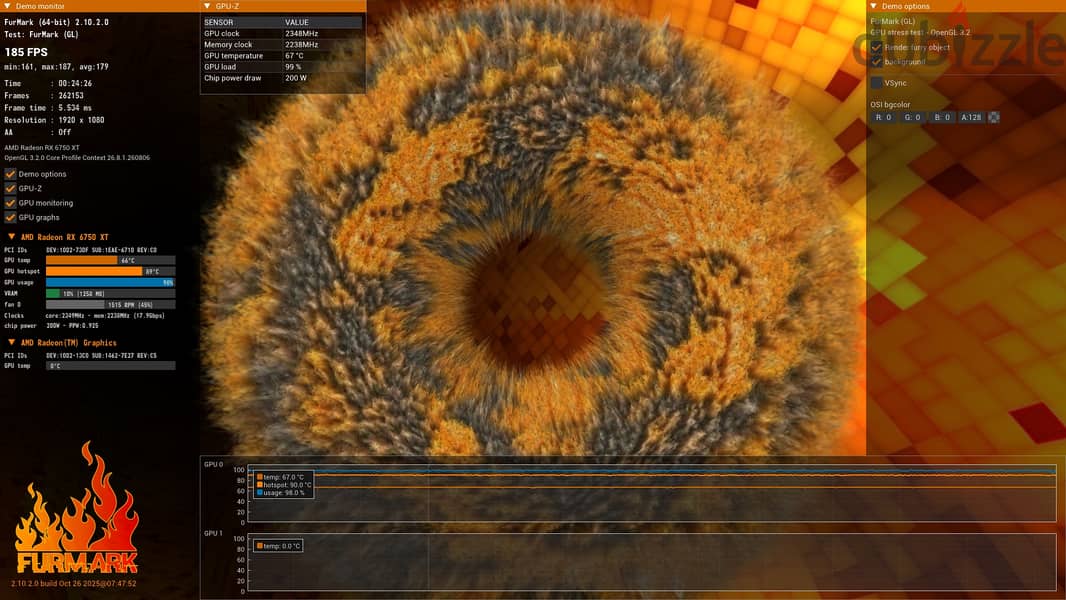Select the Memory clock row label
Screen dimensions: 1066x600
[228, 45]
